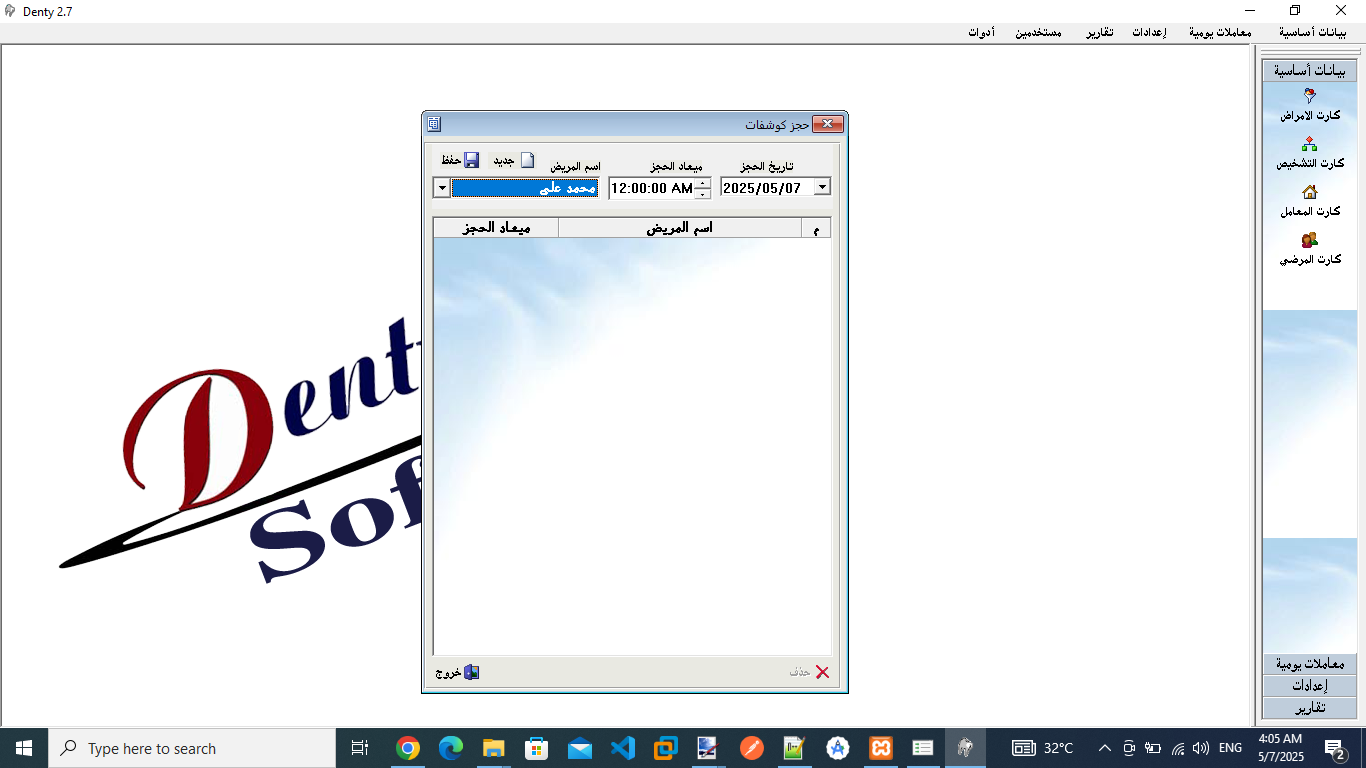Click the patient name column header
This screenshot has height=768, width=1366.
click(x=679, y=228)
